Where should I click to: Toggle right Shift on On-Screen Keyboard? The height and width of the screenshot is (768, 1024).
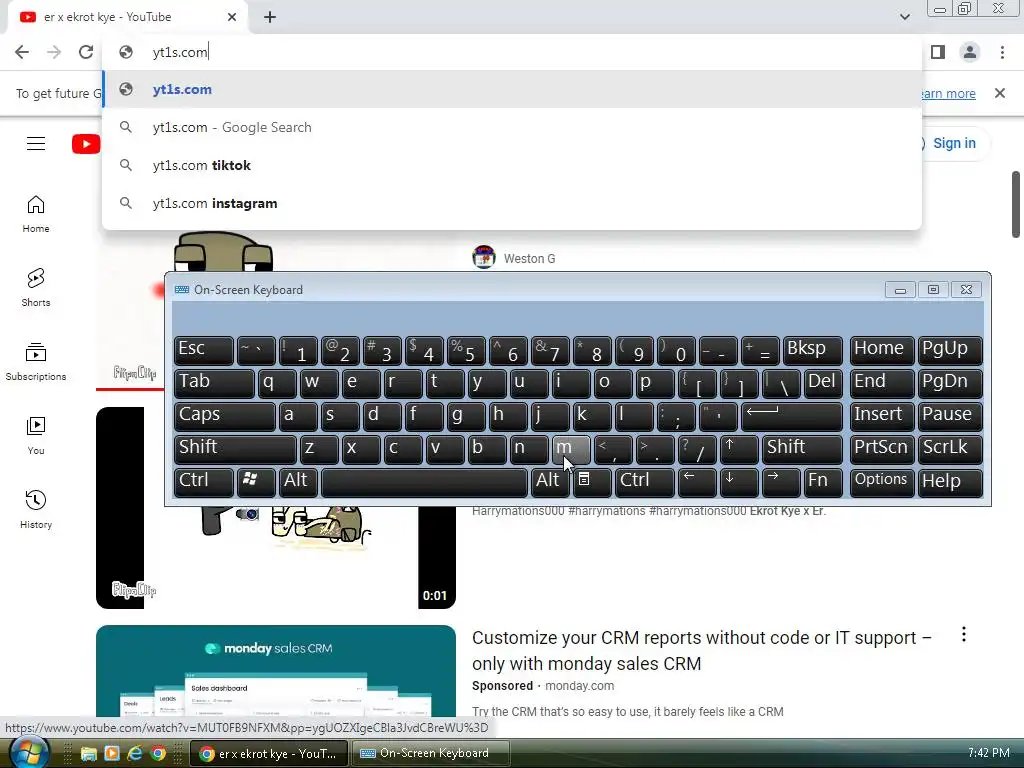tap(803, 449)
